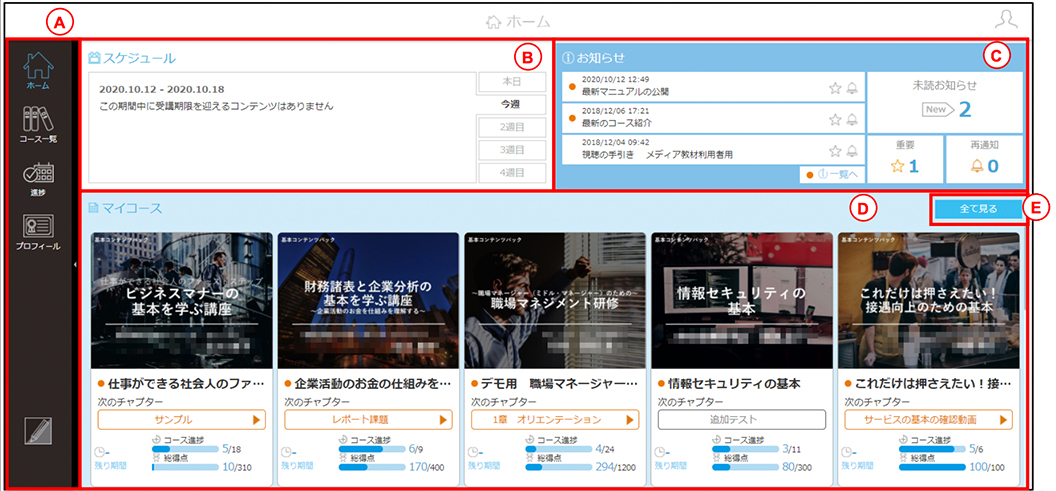This screenshot has width=1056, height=491.
Task: Select the 本日 schedule tab
Action: click(512, 82)
